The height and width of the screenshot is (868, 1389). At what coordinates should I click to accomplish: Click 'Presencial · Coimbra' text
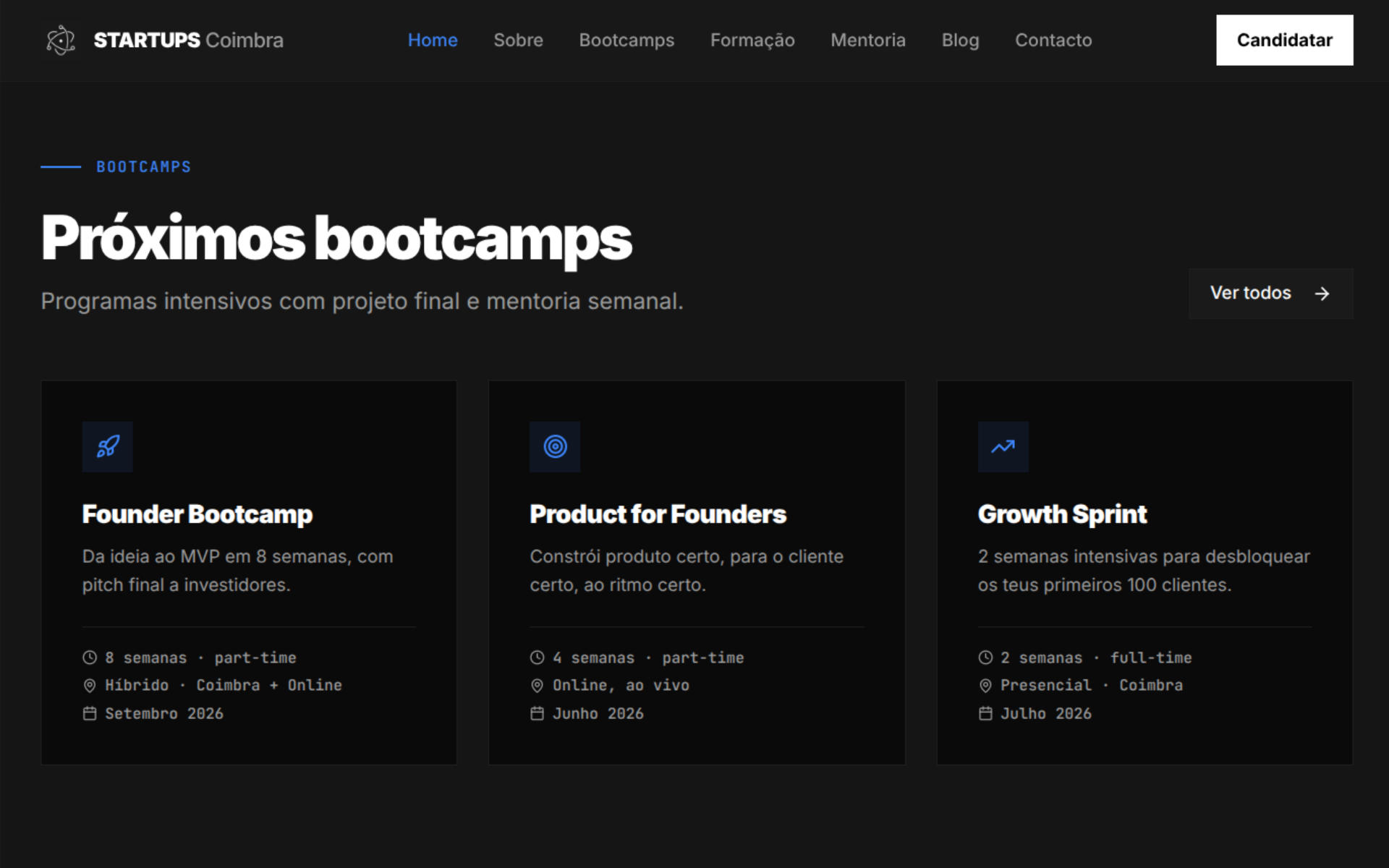tap(1092, 685)
